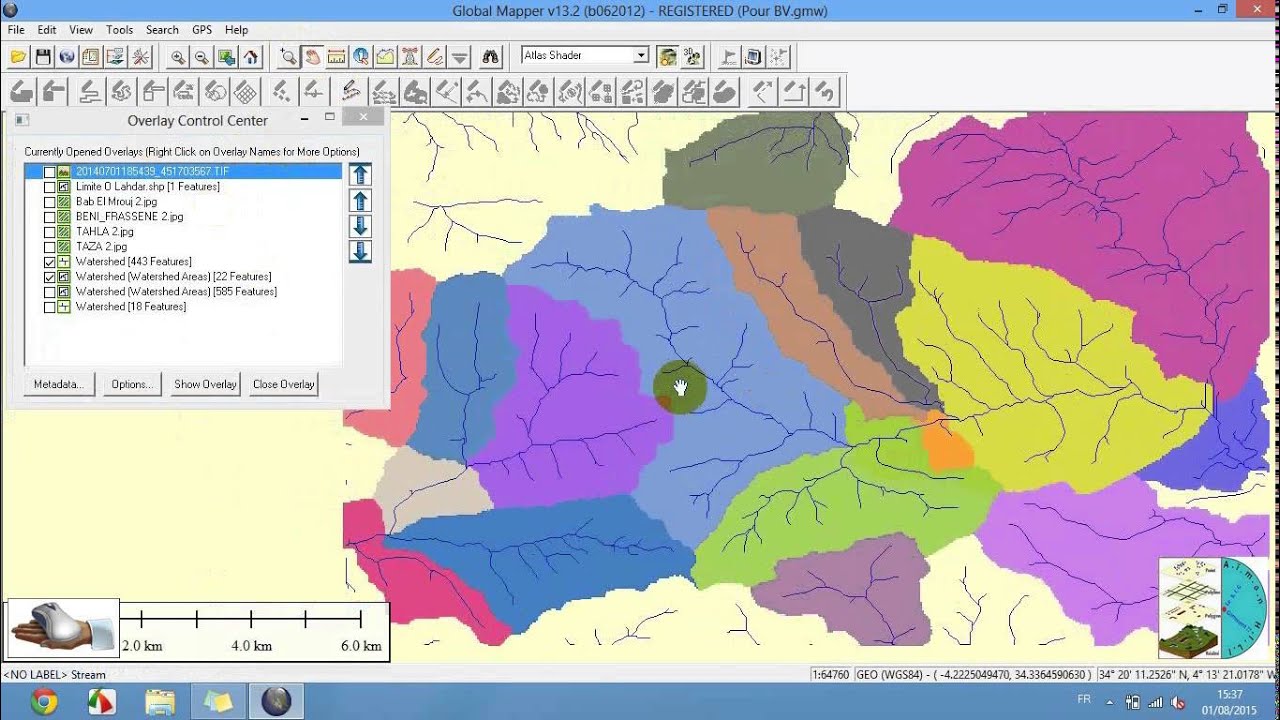Open the Search menu
This screenshot has height=720, width=1280.
tap(162, 30)
